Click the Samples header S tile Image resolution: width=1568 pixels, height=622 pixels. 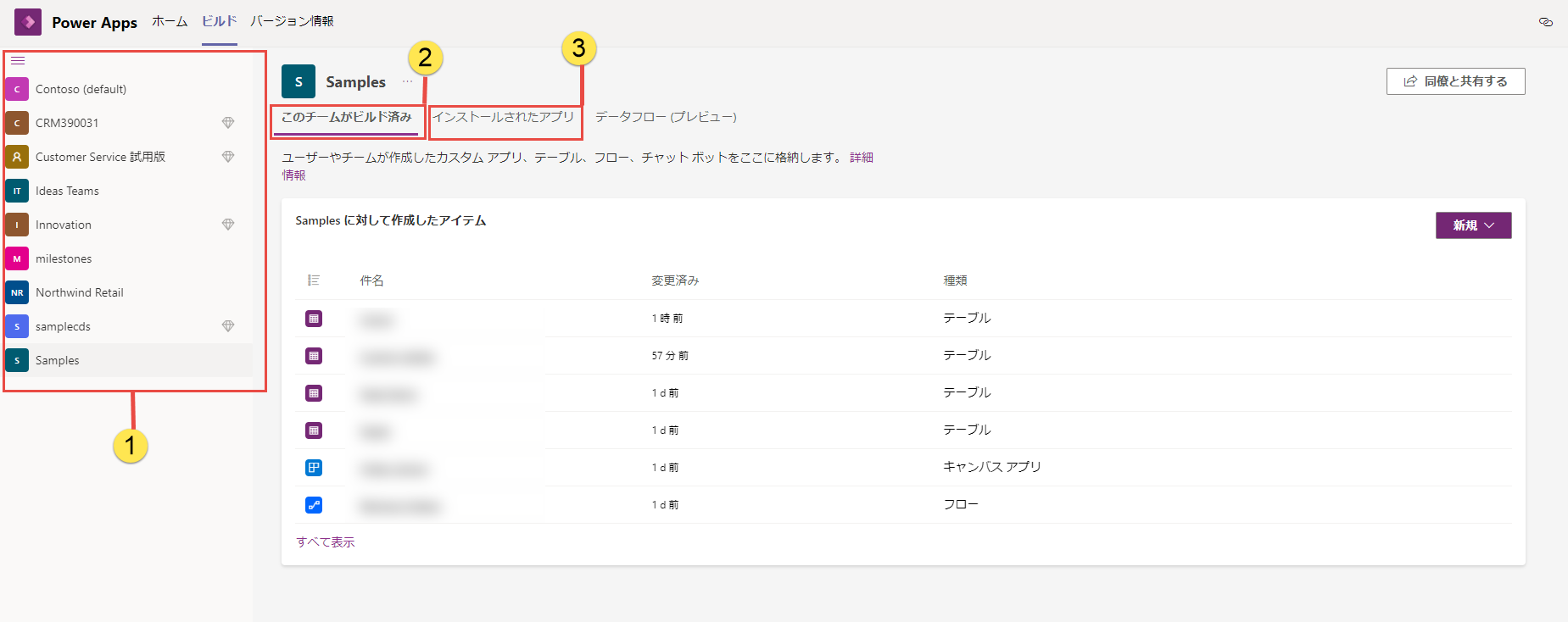pyautogui.click(x=299, y=81)
